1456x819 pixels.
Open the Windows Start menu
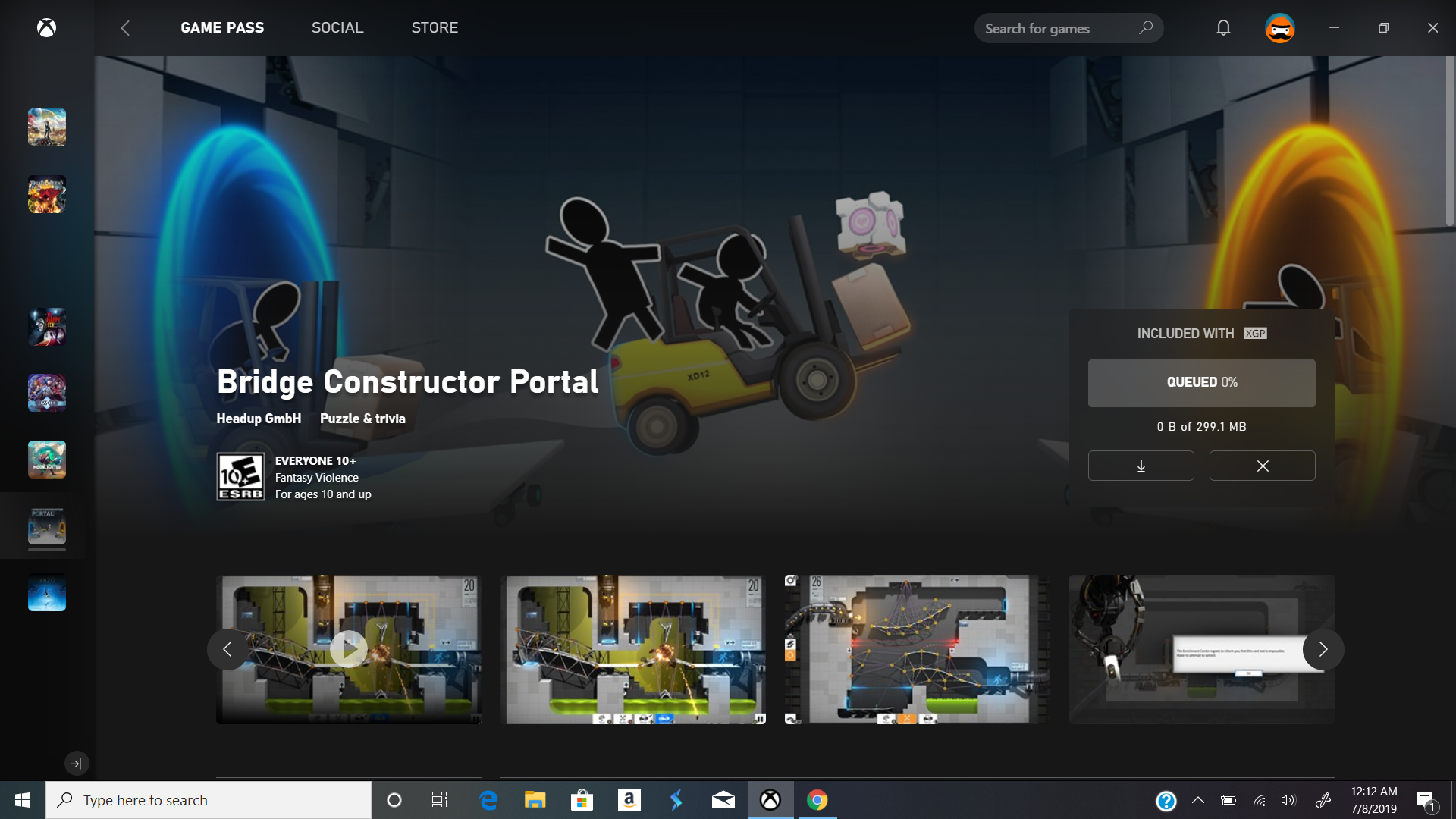click(x=23, y=800)
